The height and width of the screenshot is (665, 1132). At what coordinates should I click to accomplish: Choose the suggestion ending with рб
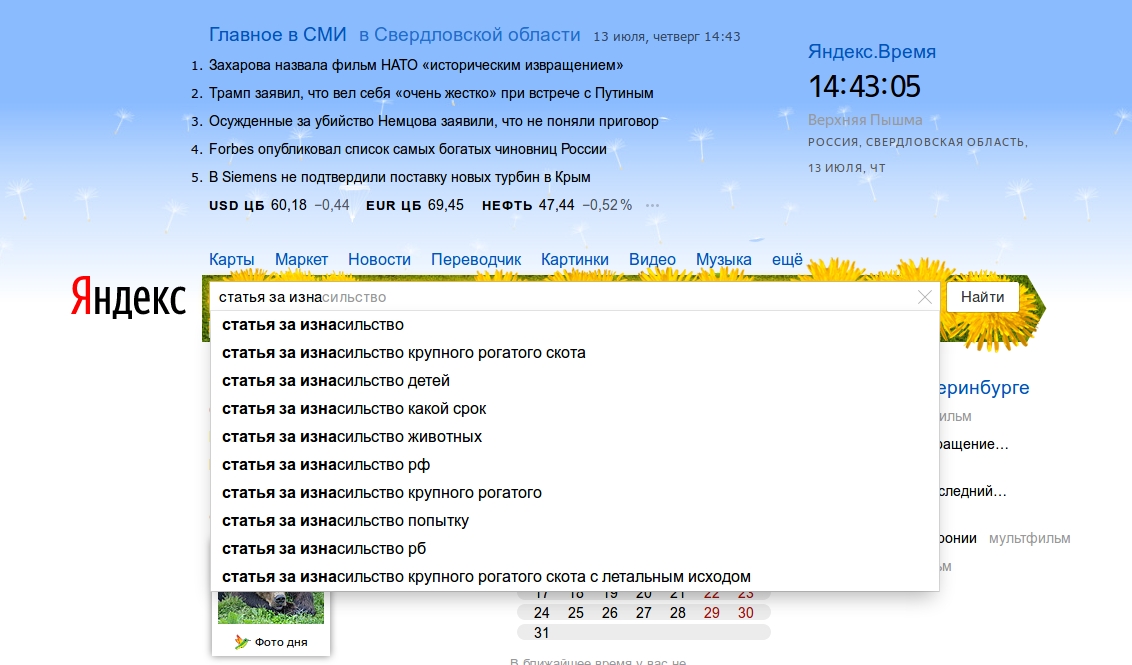[x=575, y=549]
